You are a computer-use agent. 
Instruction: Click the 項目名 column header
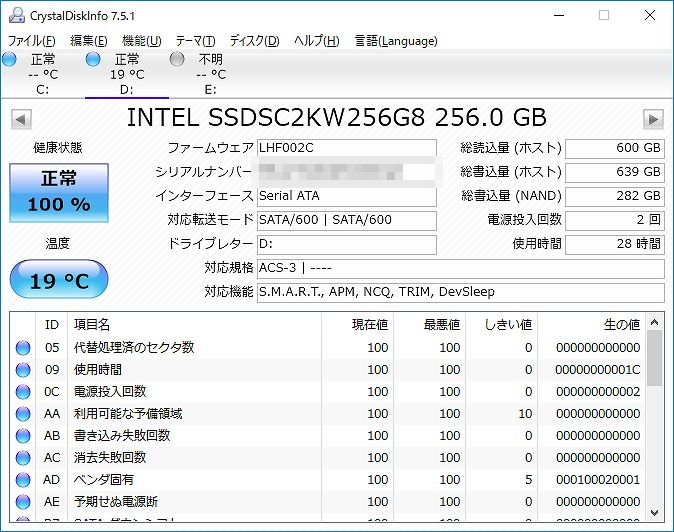(194, 325)
